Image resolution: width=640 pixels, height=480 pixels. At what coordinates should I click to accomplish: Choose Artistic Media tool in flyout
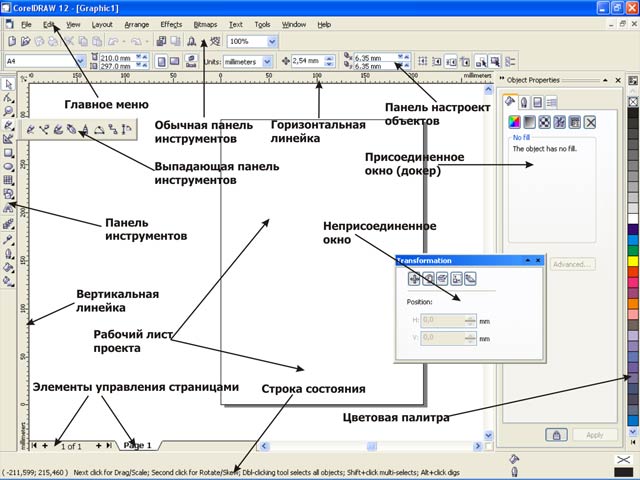(58, 129)
